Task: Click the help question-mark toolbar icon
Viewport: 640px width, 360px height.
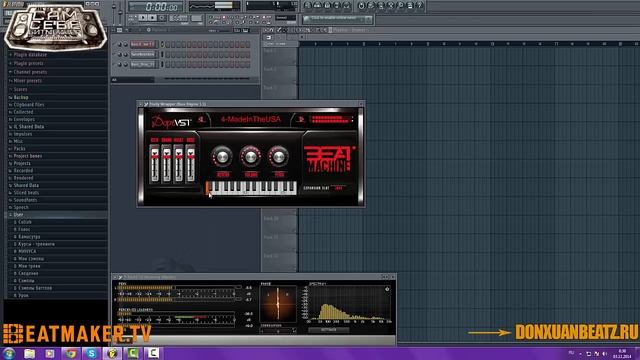Action: click(420, 5)
